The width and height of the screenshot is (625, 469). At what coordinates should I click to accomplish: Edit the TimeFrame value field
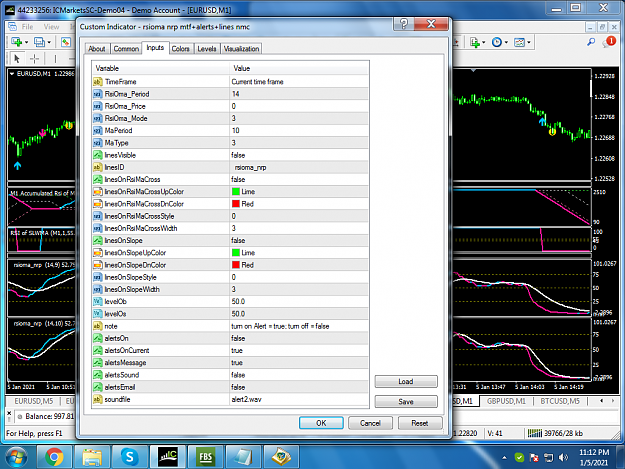pos(299,82)
